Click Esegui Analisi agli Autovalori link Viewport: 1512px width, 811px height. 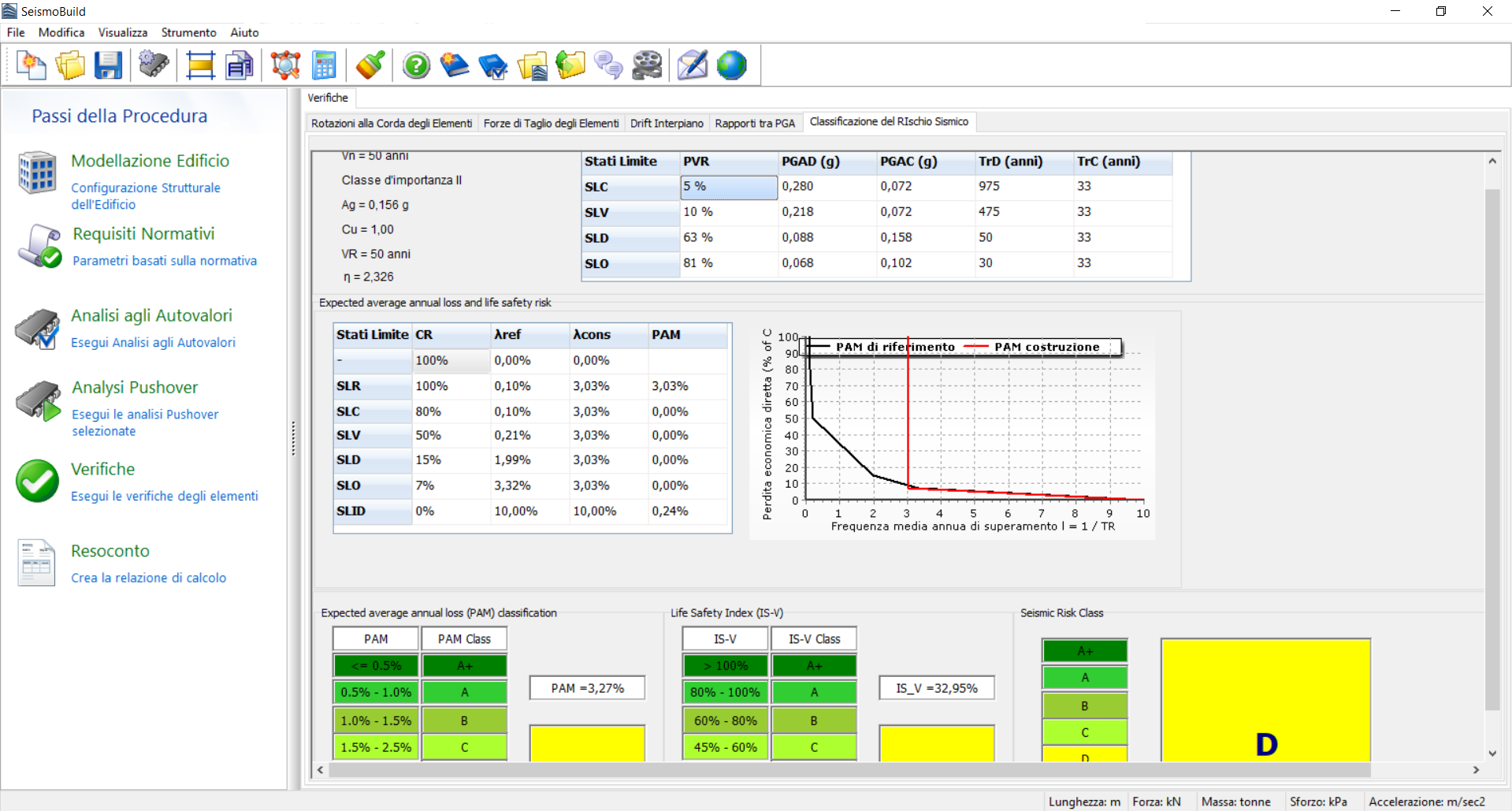(153, 342)
